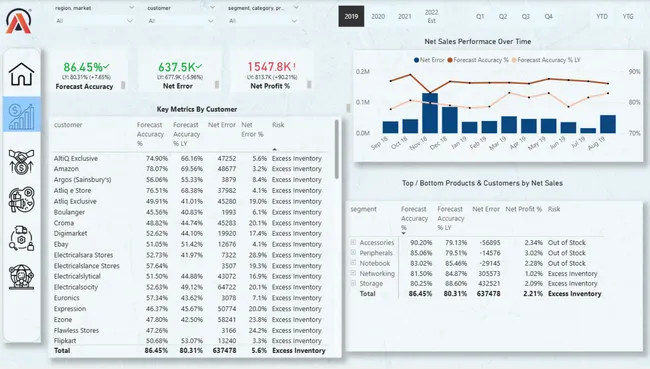Switch to the 2022 Est tab
The width and height of the screenshot is (650, 369).
[432, 17]
